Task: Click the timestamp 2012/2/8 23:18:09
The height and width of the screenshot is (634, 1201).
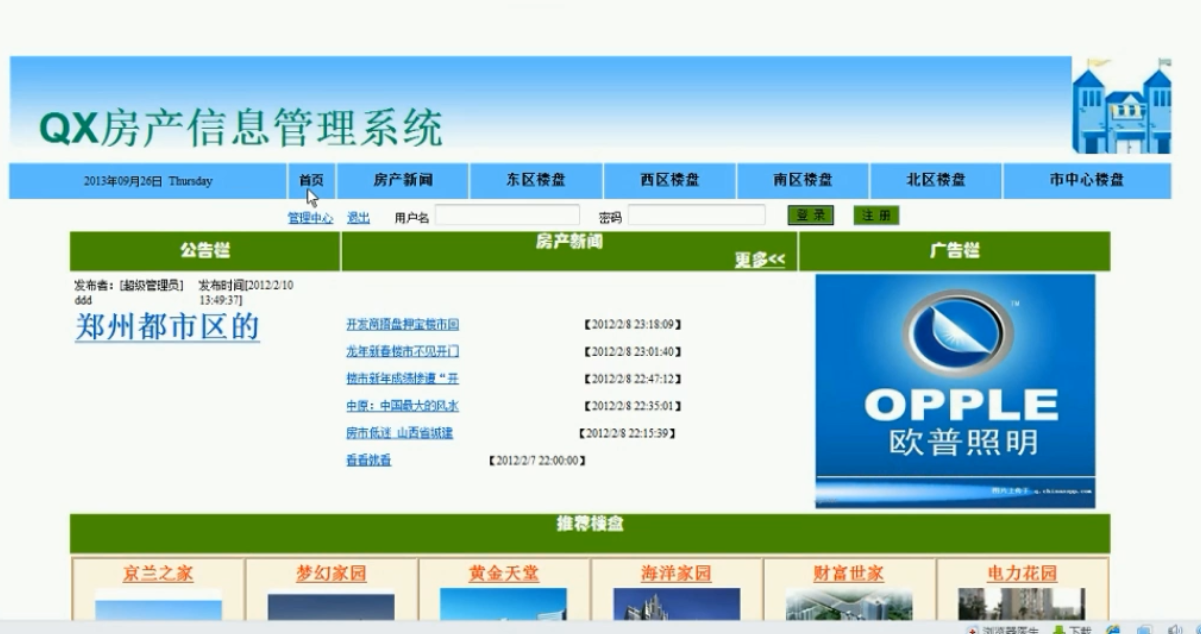Action: click(x=633, y=325)
